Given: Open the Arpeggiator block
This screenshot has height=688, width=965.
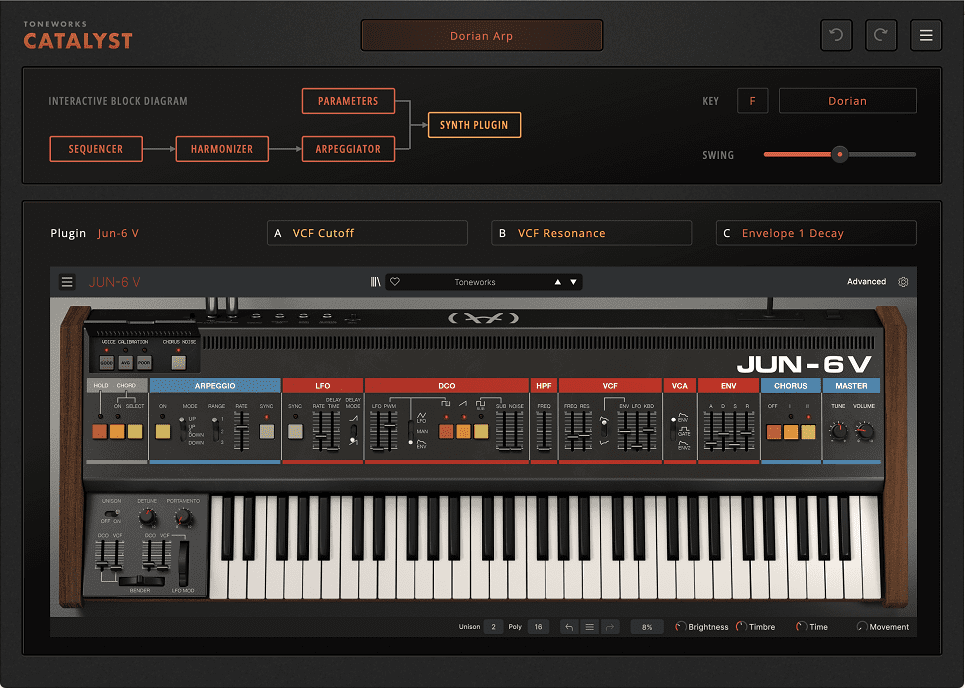Looking at the screenshot, I should 348,149.
